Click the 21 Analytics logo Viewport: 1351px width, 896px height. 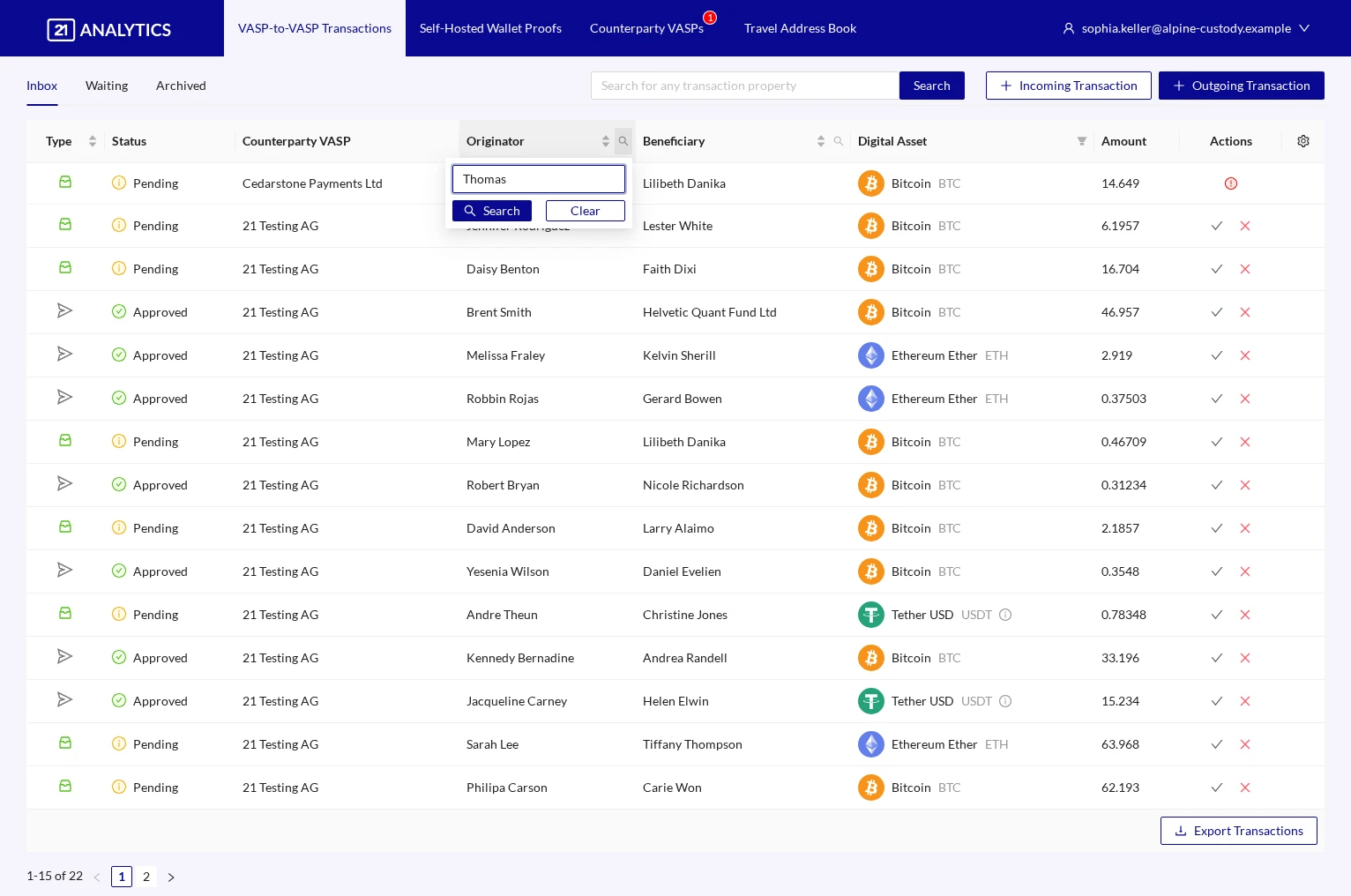(109, 29)
